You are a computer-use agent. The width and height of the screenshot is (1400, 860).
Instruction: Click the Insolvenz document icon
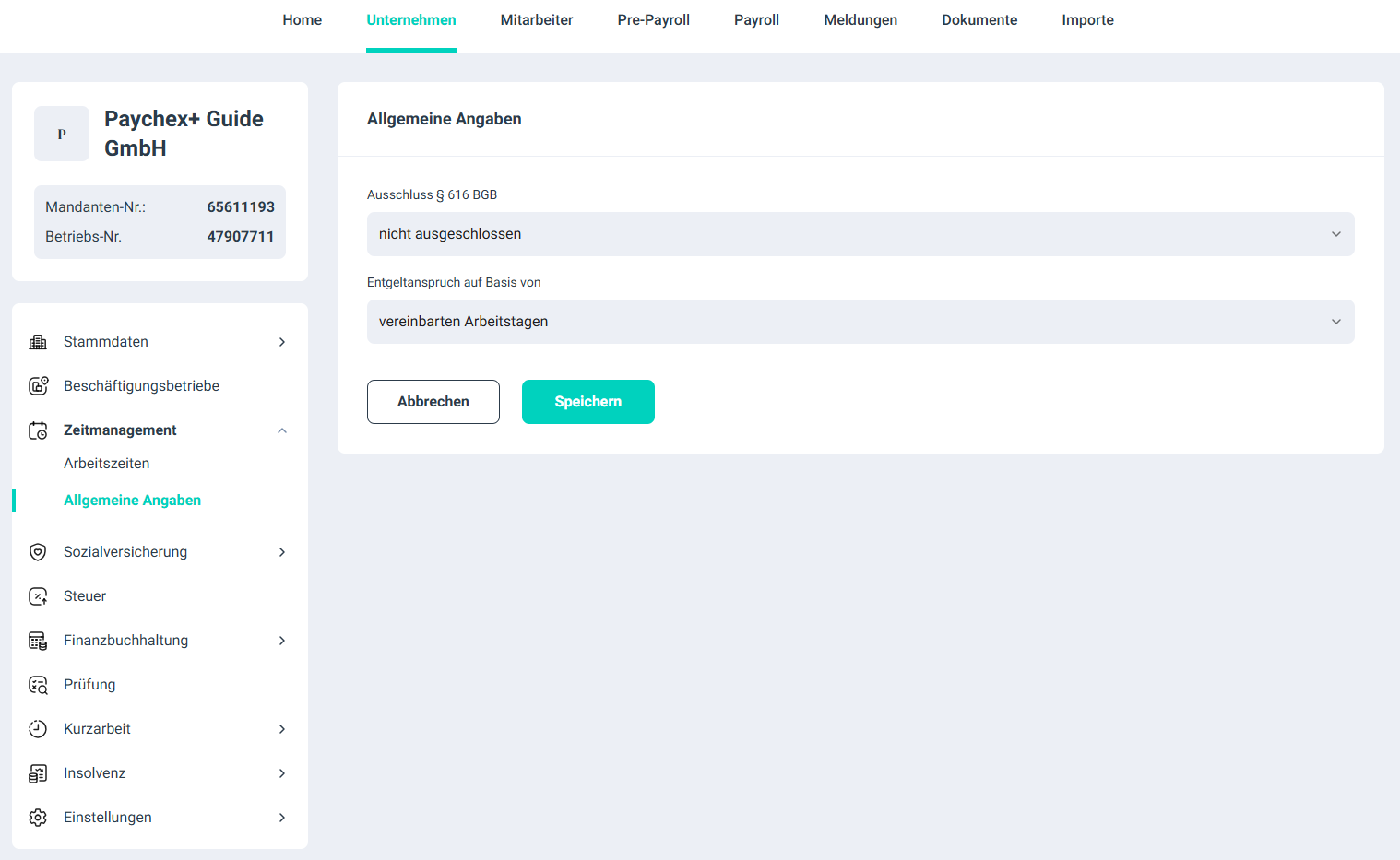[x=38, y=773]
